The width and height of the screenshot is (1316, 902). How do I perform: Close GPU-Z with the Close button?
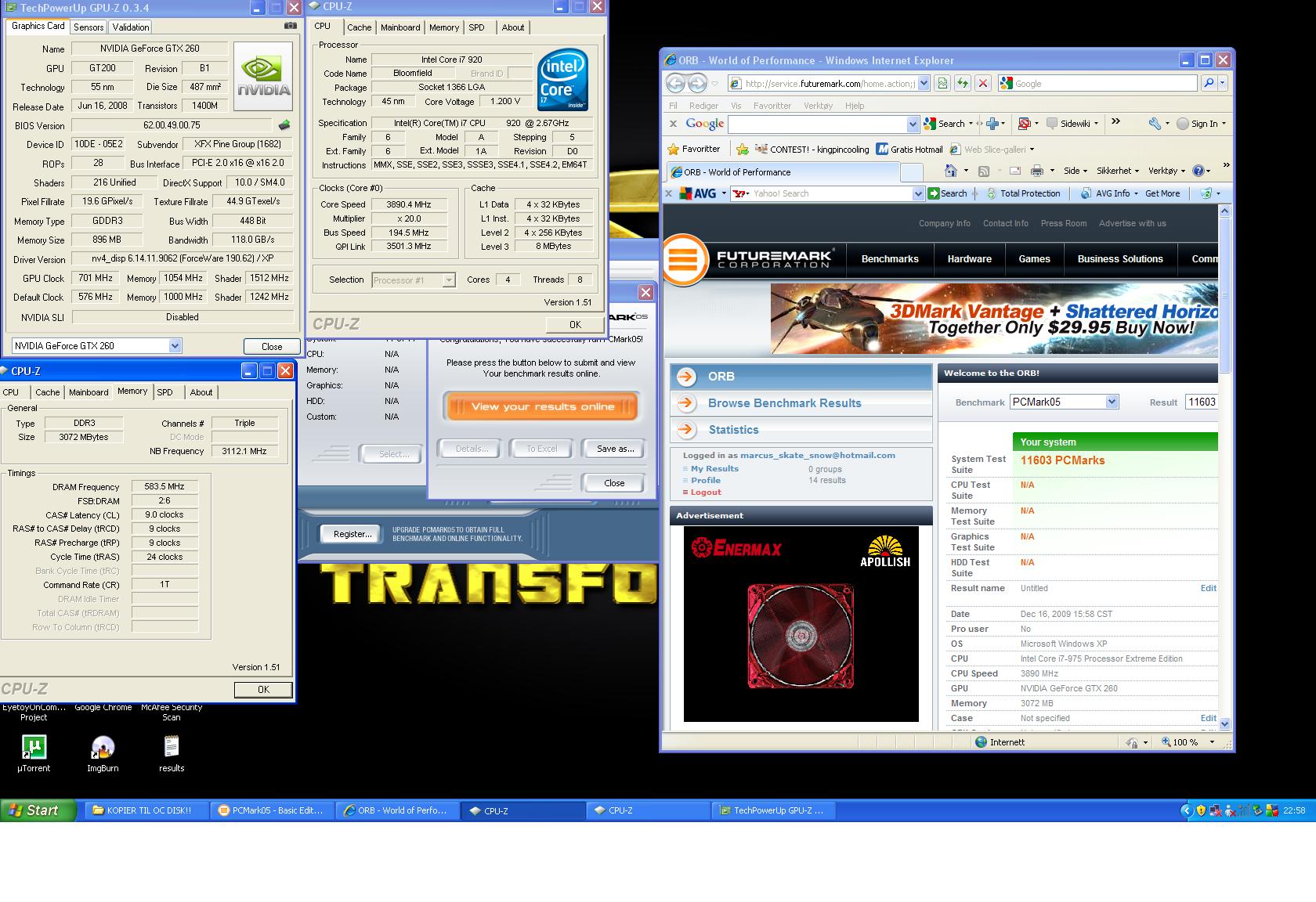272,346
